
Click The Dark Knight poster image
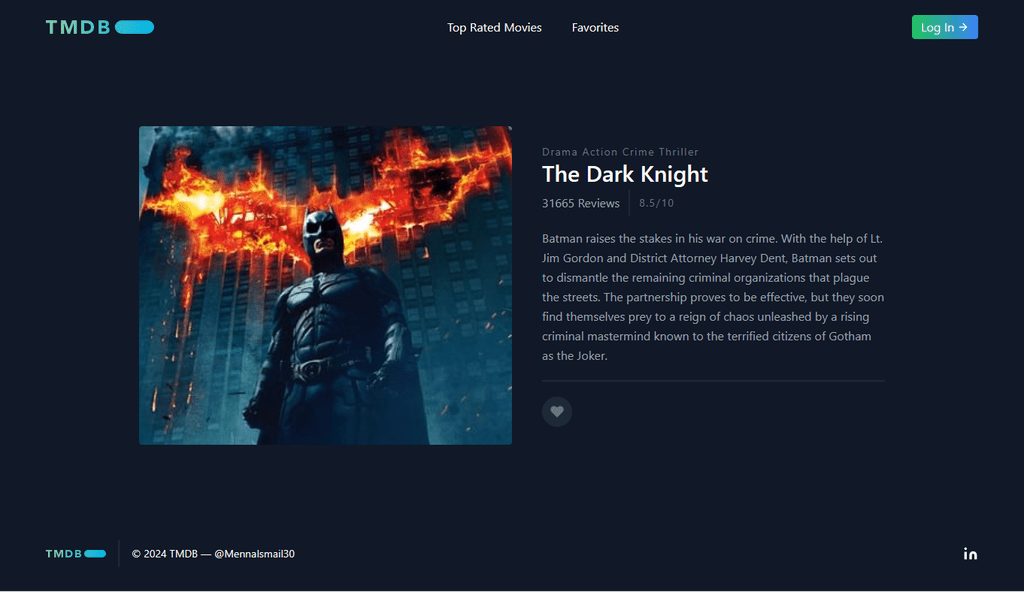pyautogui.click(x=325, y=286)
